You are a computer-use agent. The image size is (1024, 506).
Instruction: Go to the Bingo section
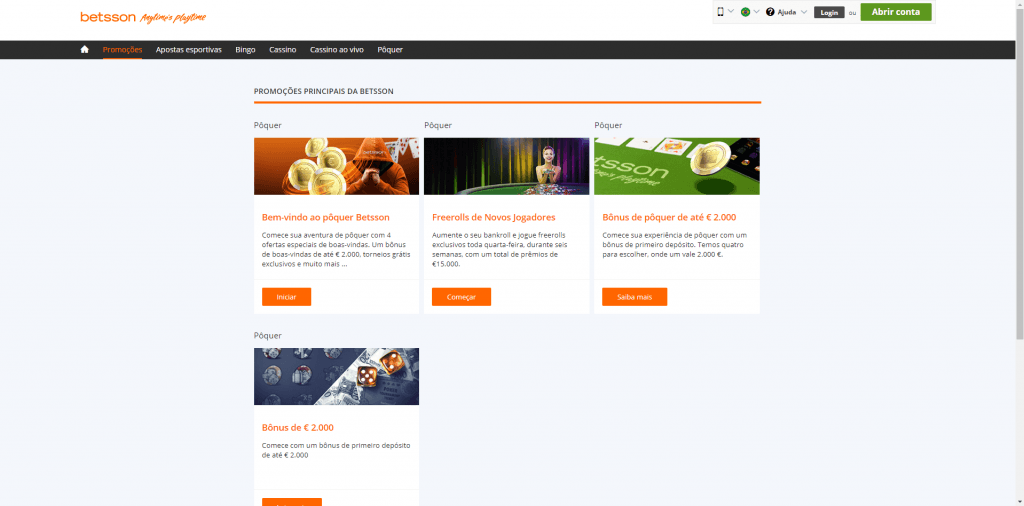pyautogui.click(x=246, y=50)
